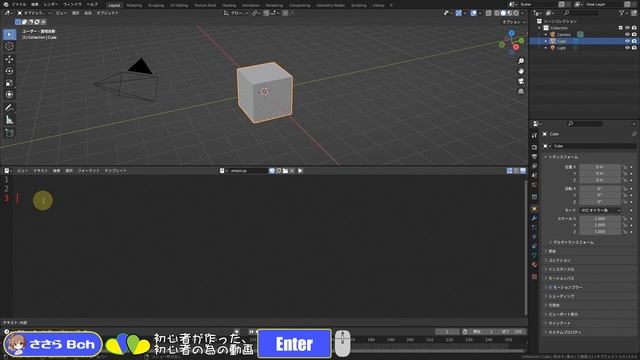Collapse Collection tree arrow in outliner
The width and height of the screenshot is (640, 360).
540,28
